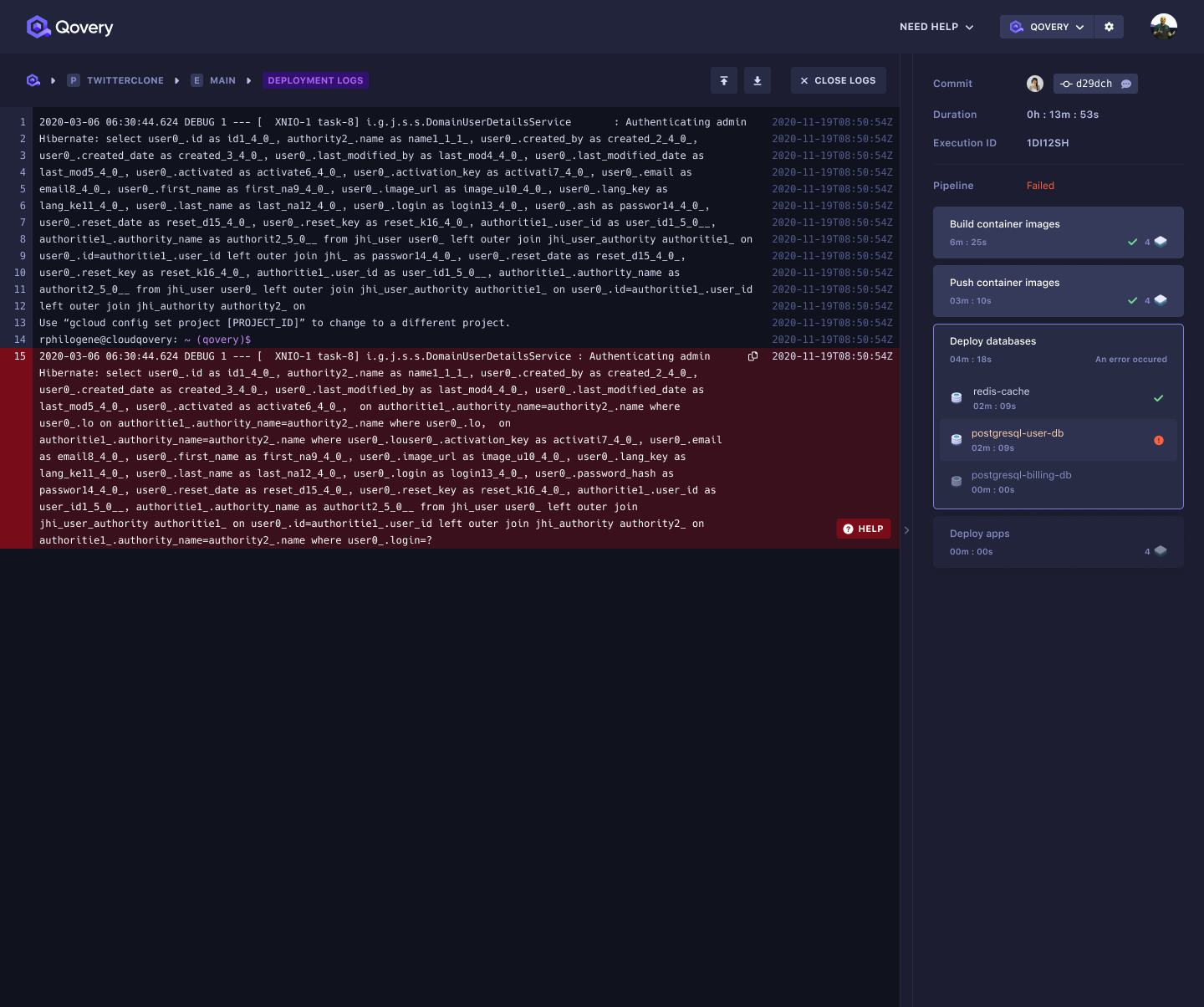Click the Qovery logo in the breadcrumb

point(33,80)
